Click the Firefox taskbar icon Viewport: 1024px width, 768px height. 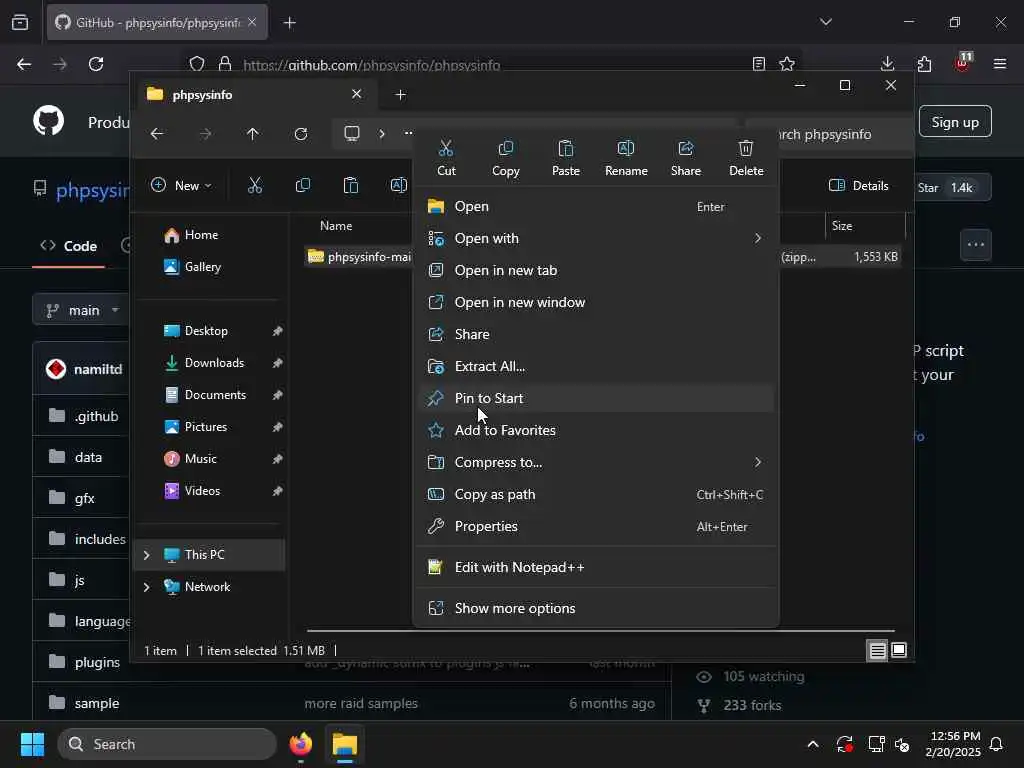click(x=300, y=744)
